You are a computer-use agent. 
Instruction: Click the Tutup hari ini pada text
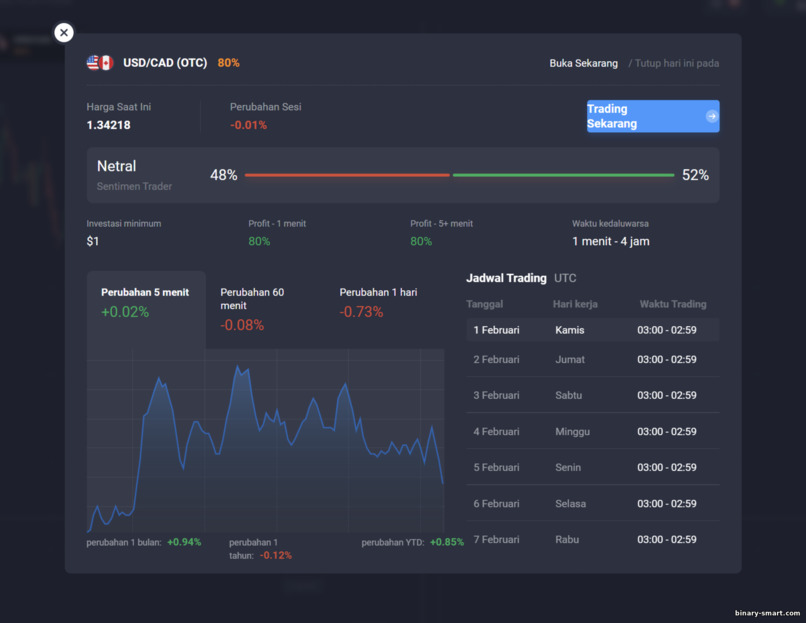point(676,63)
